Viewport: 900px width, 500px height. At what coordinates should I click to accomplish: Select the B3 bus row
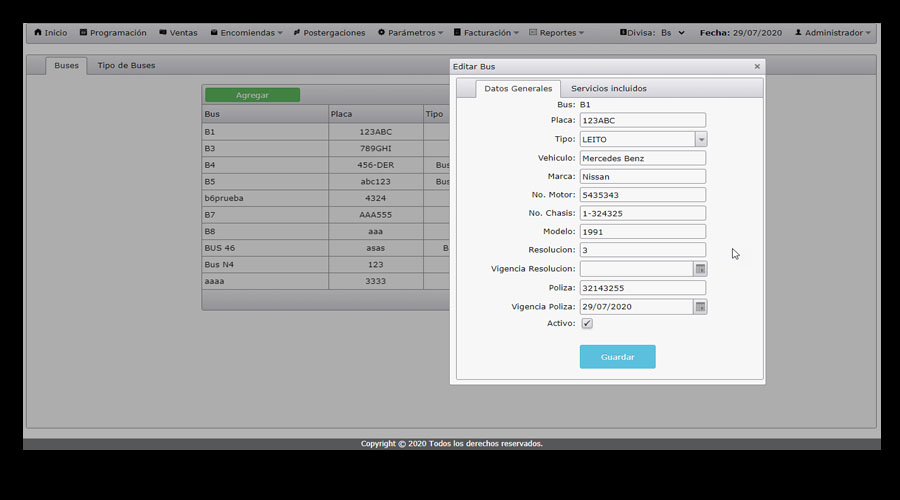click(x=326, y=149)
